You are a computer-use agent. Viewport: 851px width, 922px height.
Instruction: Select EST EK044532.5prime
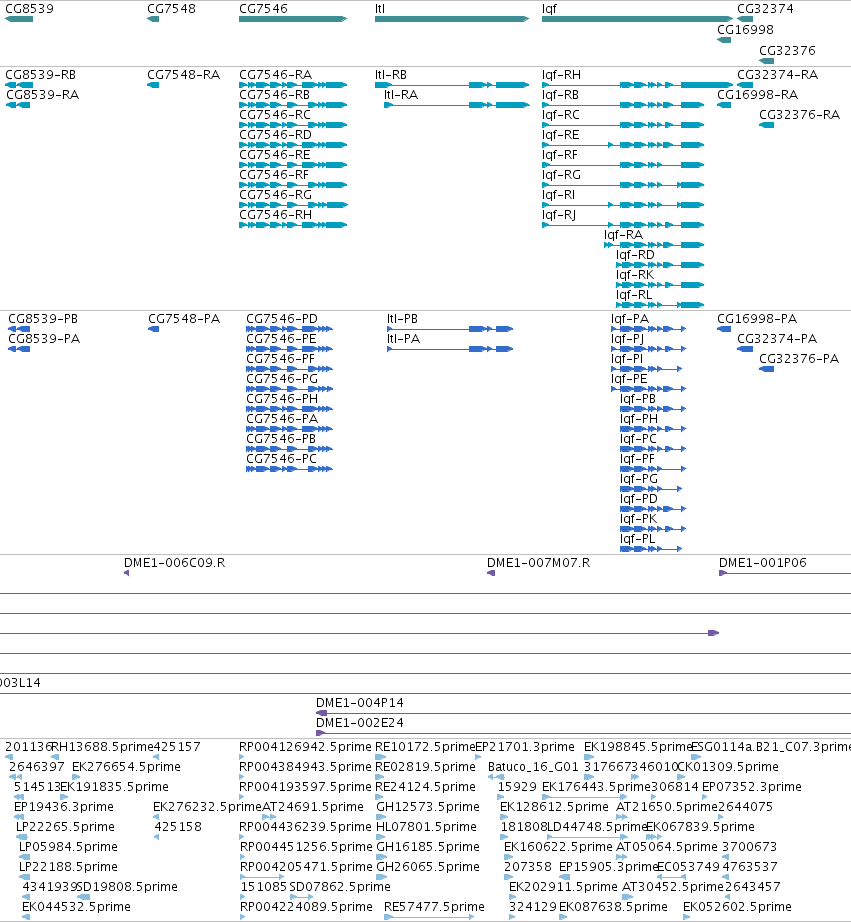click(76, 907)
